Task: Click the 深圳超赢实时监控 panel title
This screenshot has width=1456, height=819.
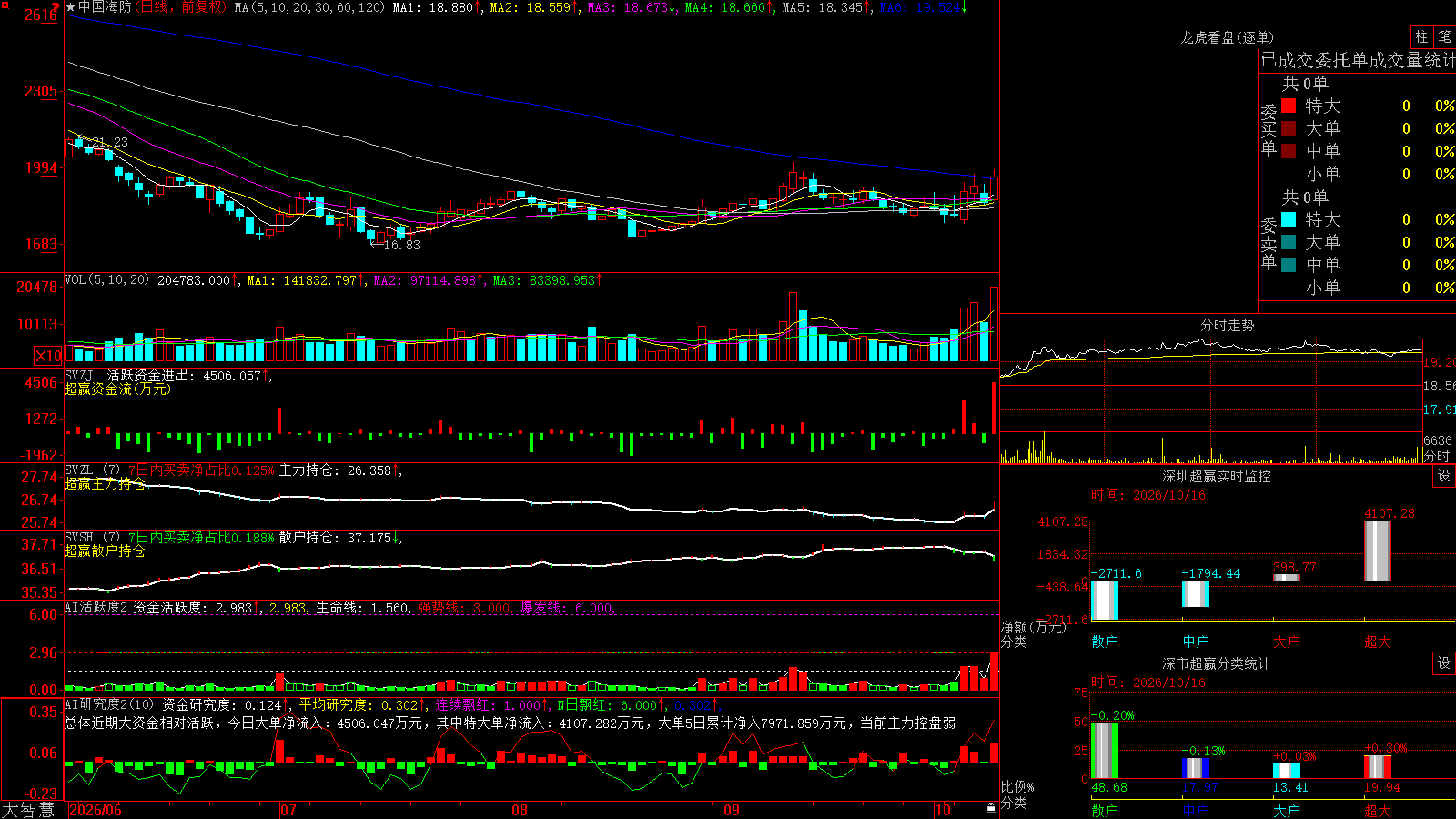Action: tap(1217, 476)
